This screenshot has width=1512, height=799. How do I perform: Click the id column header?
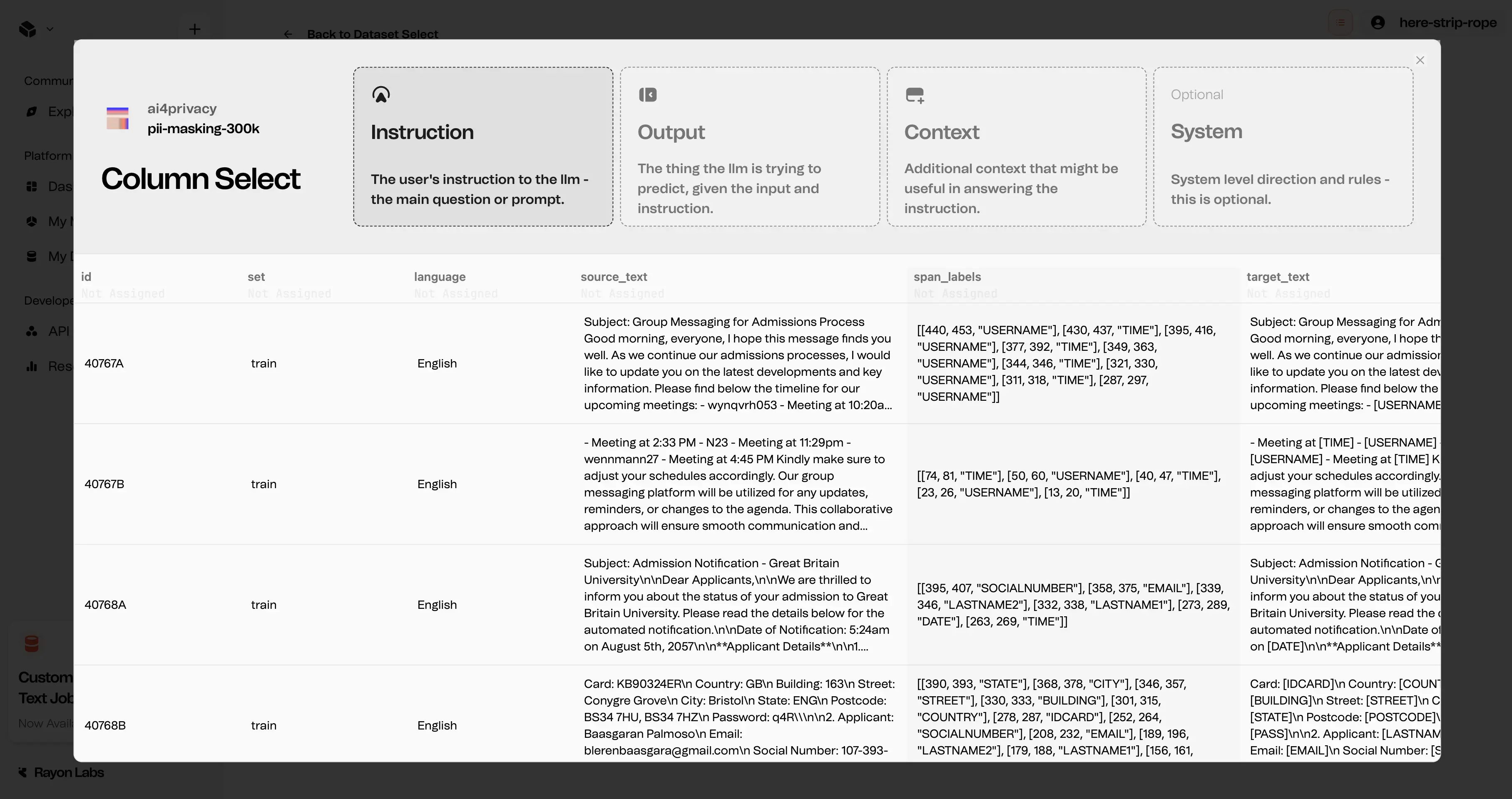click(x=86, y=277)
